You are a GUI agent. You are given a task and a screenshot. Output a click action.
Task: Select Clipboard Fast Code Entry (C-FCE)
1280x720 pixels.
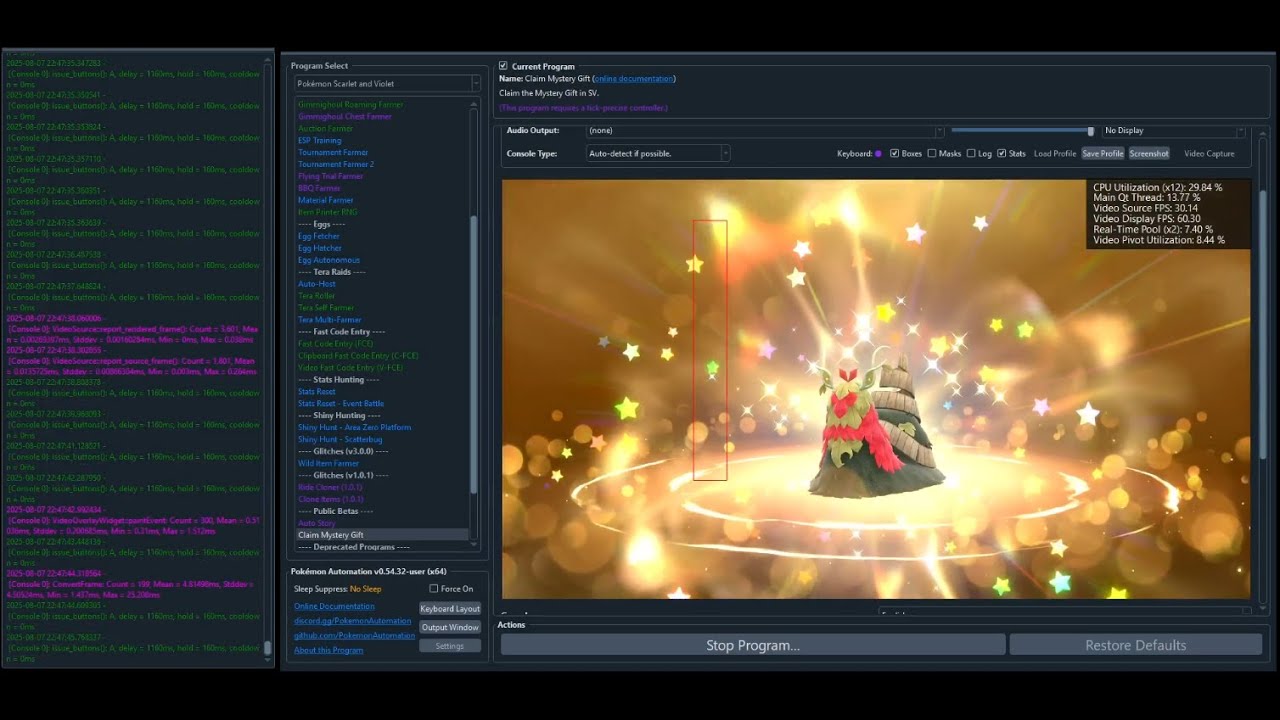click(358, 357)
